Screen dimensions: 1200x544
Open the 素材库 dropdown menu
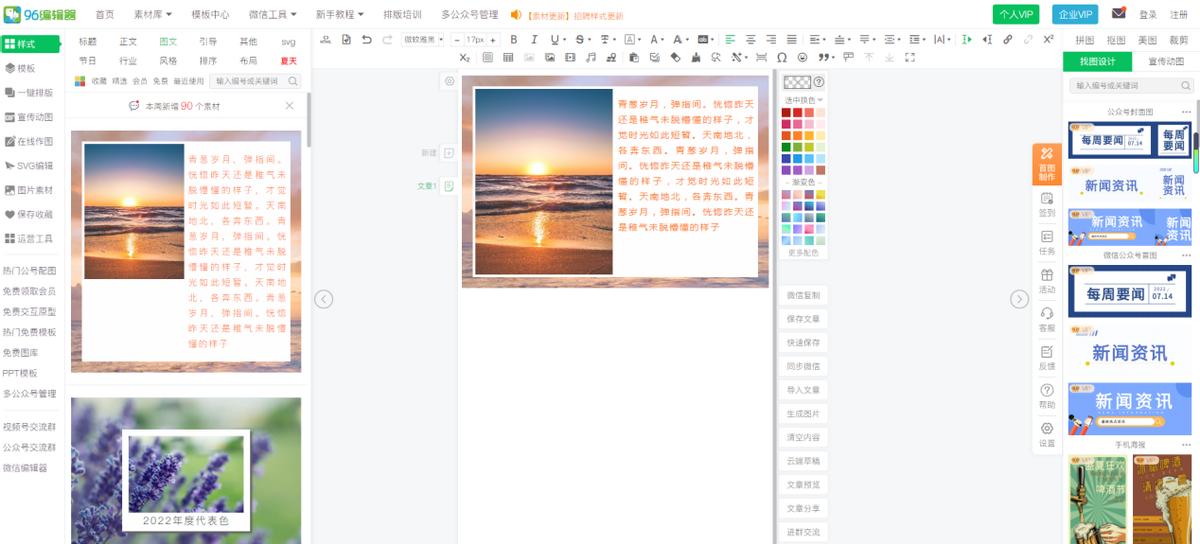tap(153, 15)
